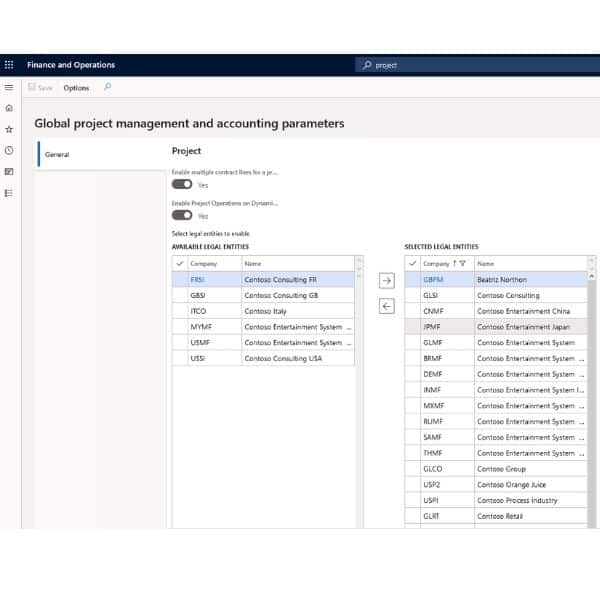Select FRSI row in available entities

pyautogui.click(x=263, y=280)
